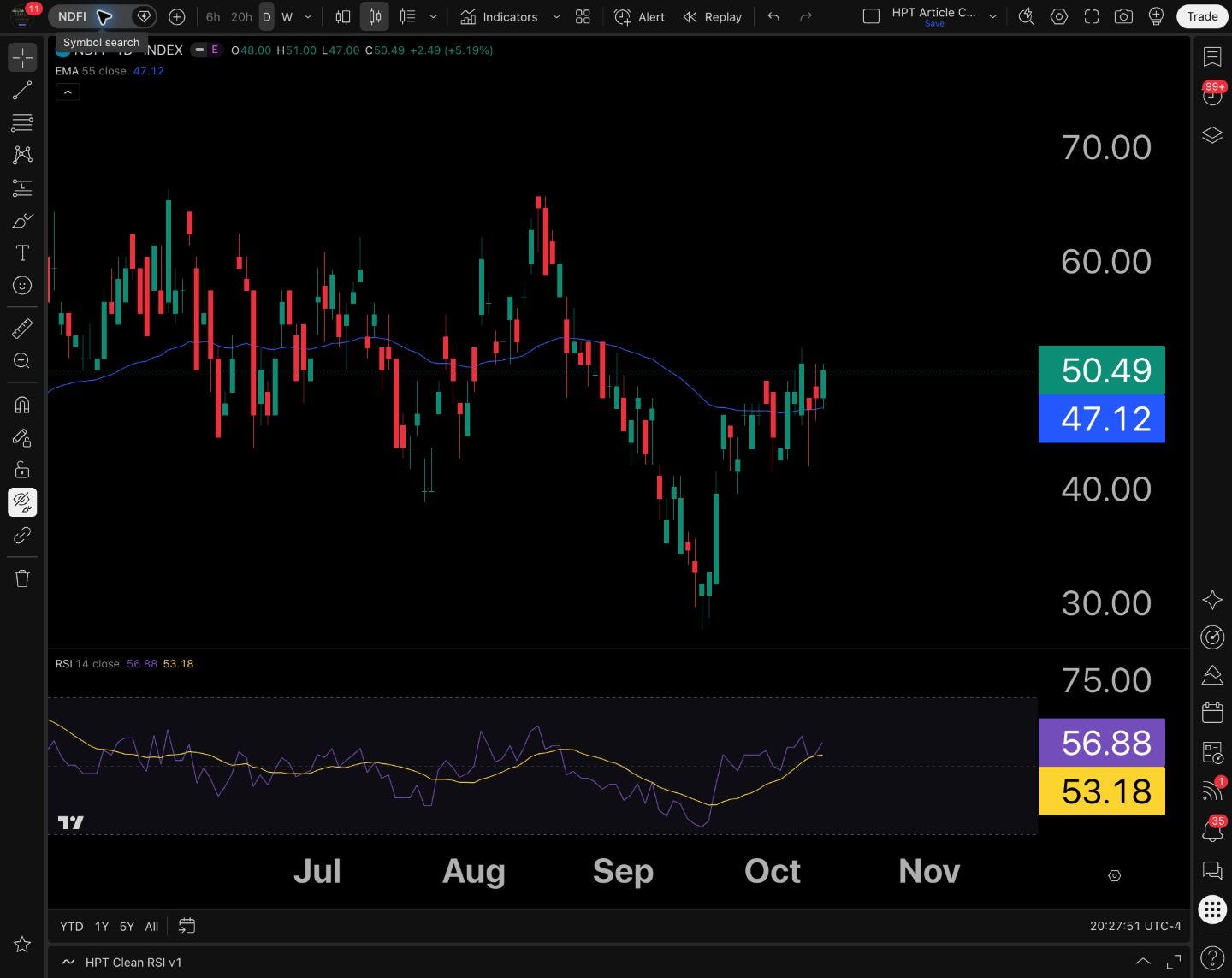Open the Indicators favorites dropdown arrow
The height and width of the screenshot is (978, 1232).
point(556,16)
